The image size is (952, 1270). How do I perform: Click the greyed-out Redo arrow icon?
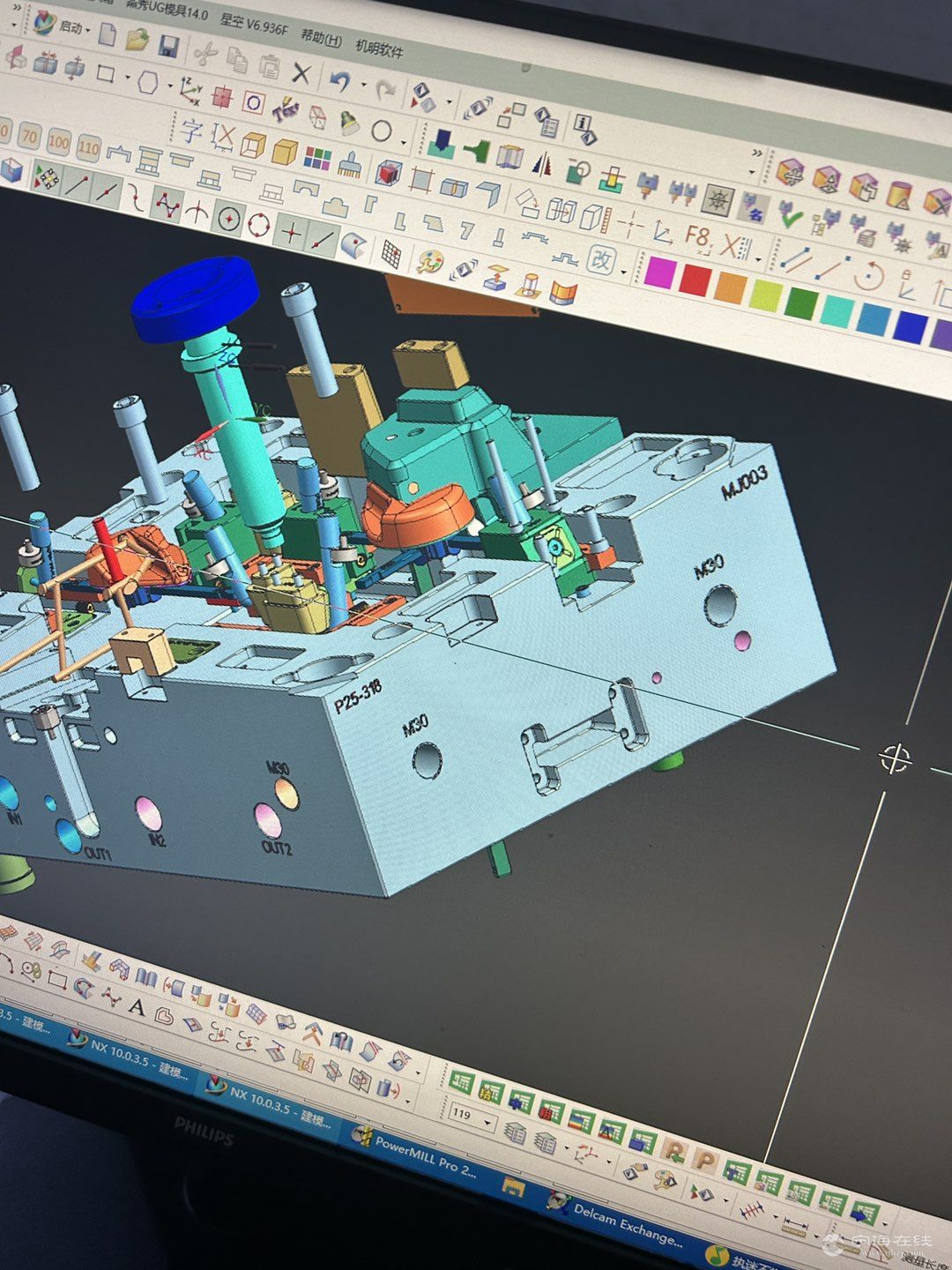coord(385,89)
